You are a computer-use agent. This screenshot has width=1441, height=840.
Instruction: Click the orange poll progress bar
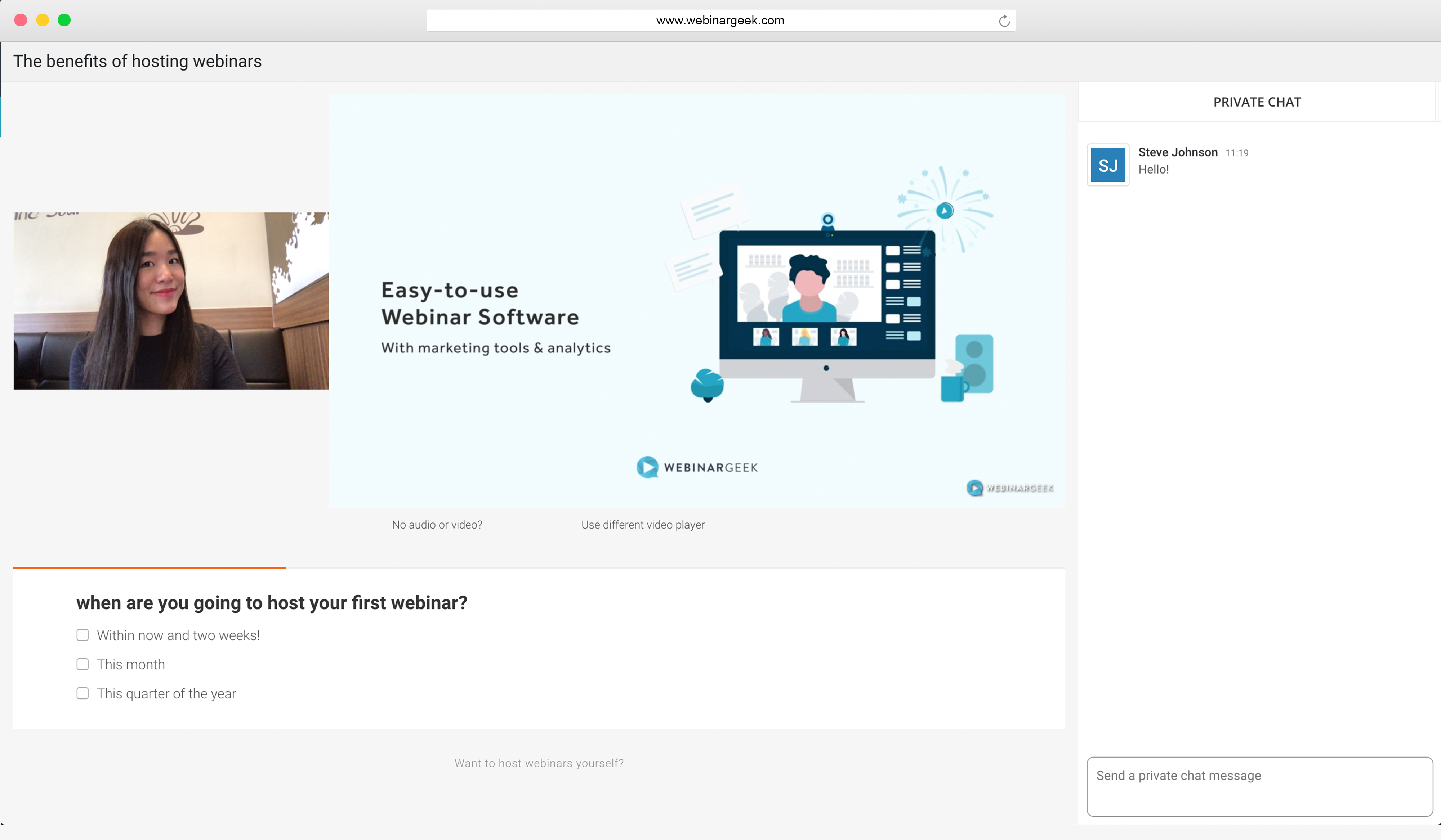tap(149, 567)
